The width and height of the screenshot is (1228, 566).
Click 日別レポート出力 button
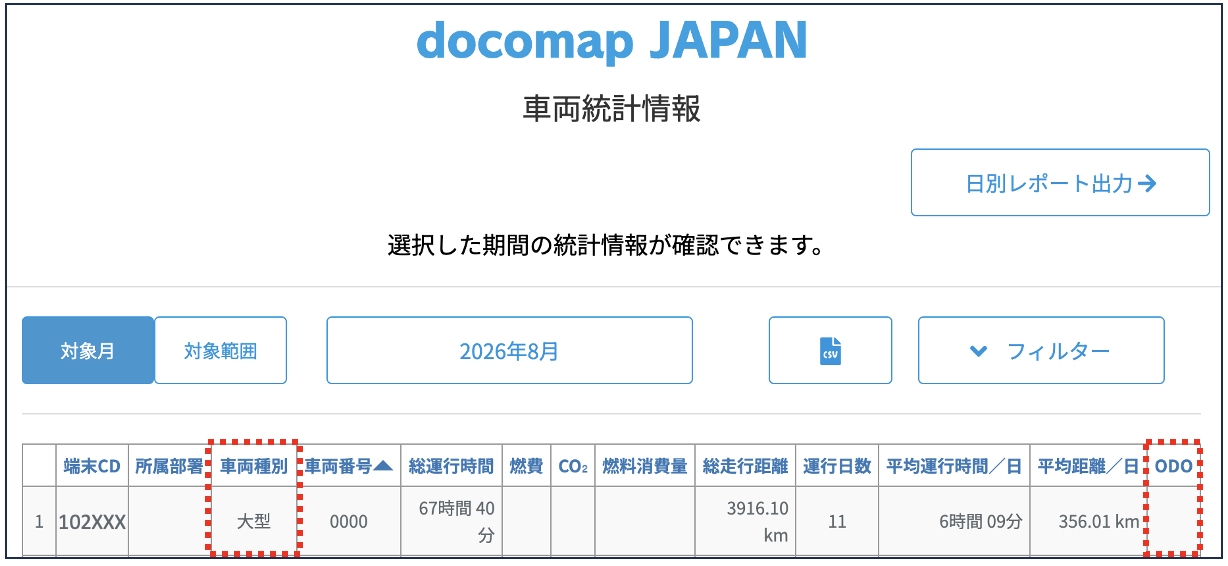[x=1060, y=183]
